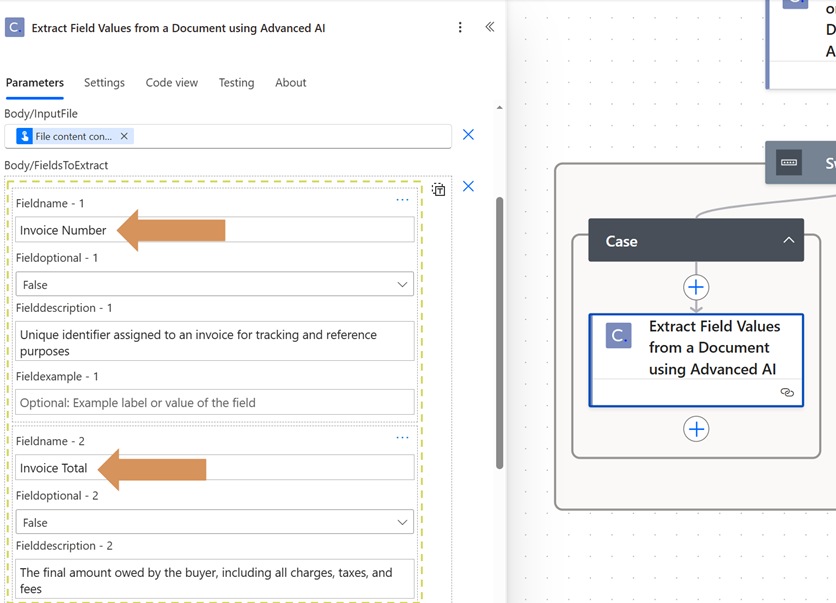Image resolution: width=836 pixels, height=603 pixels.
Task: Remove the Body/InputFile parameter X icon
Action: tap(468, 135)
